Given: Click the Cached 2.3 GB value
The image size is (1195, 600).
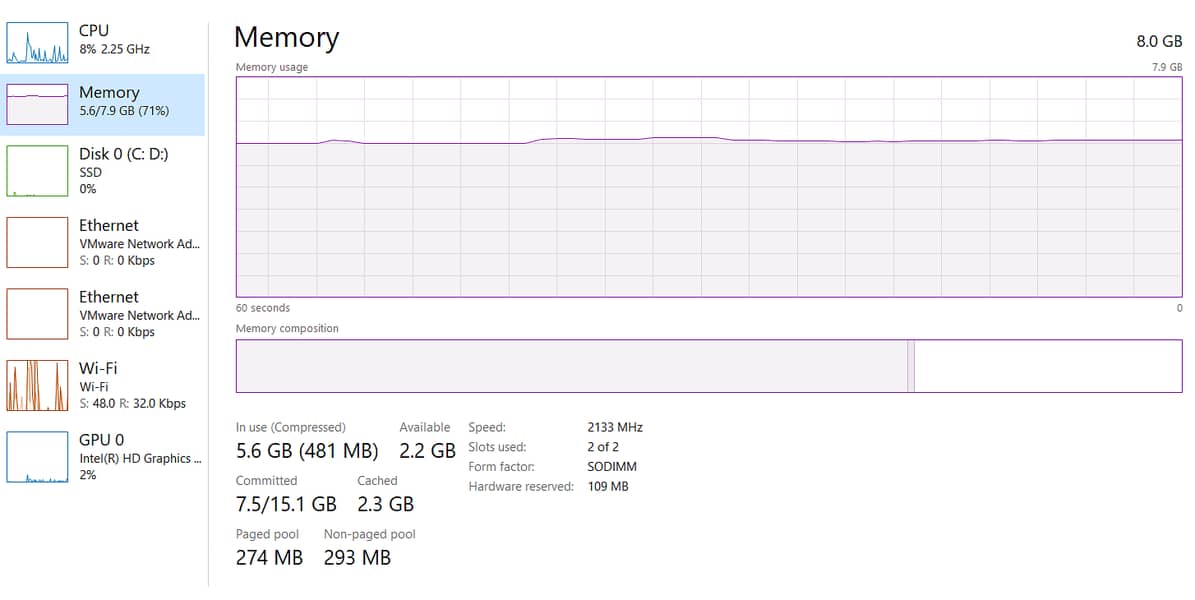Looking at the screenshot, I should (x=385, y=504).
